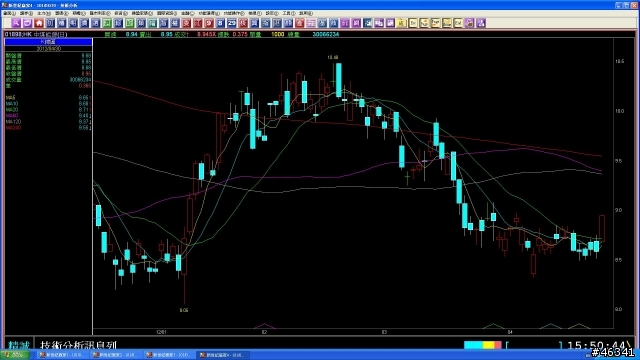Switch to the first taskbar window button
640x360 pixels.
(61, 355)
